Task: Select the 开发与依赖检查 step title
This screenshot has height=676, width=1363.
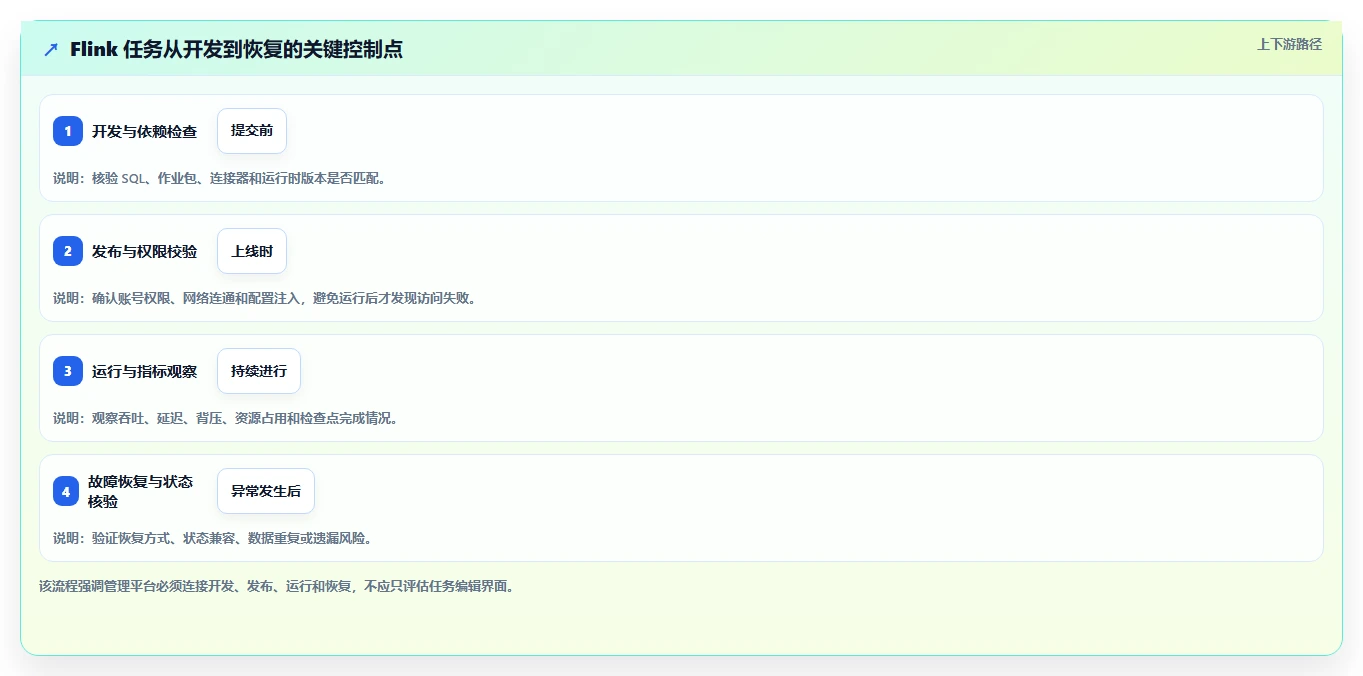Action: click(144, 131)
